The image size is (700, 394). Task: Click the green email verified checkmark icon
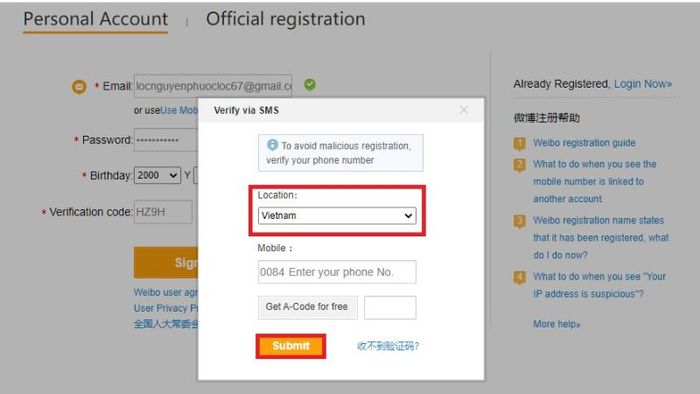(310, 84)
